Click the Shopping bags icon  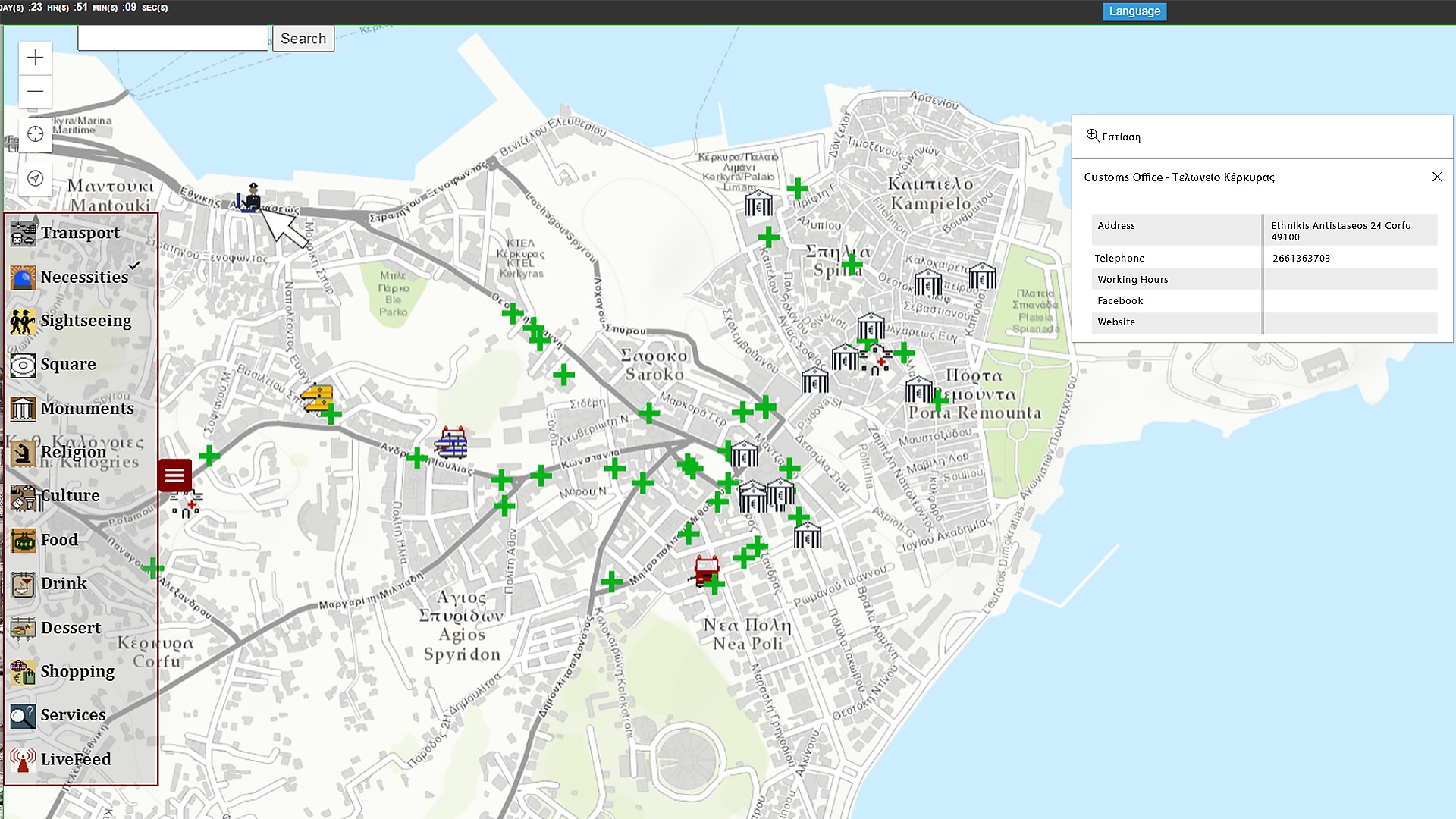(24, 673)
